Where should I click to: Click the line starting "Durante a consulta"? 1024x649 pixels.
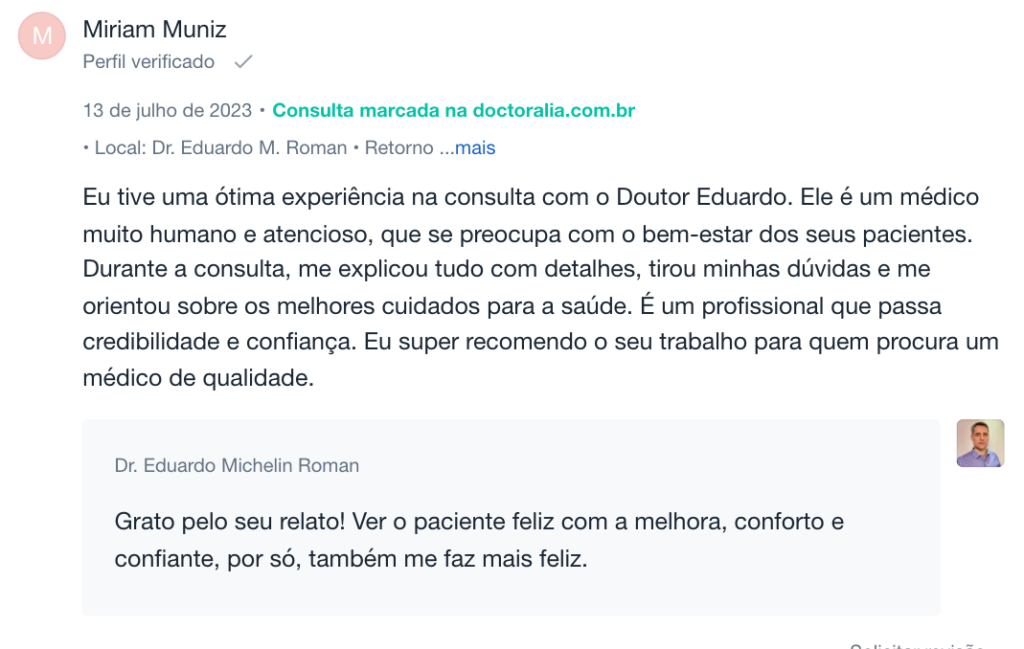(506, 269)
